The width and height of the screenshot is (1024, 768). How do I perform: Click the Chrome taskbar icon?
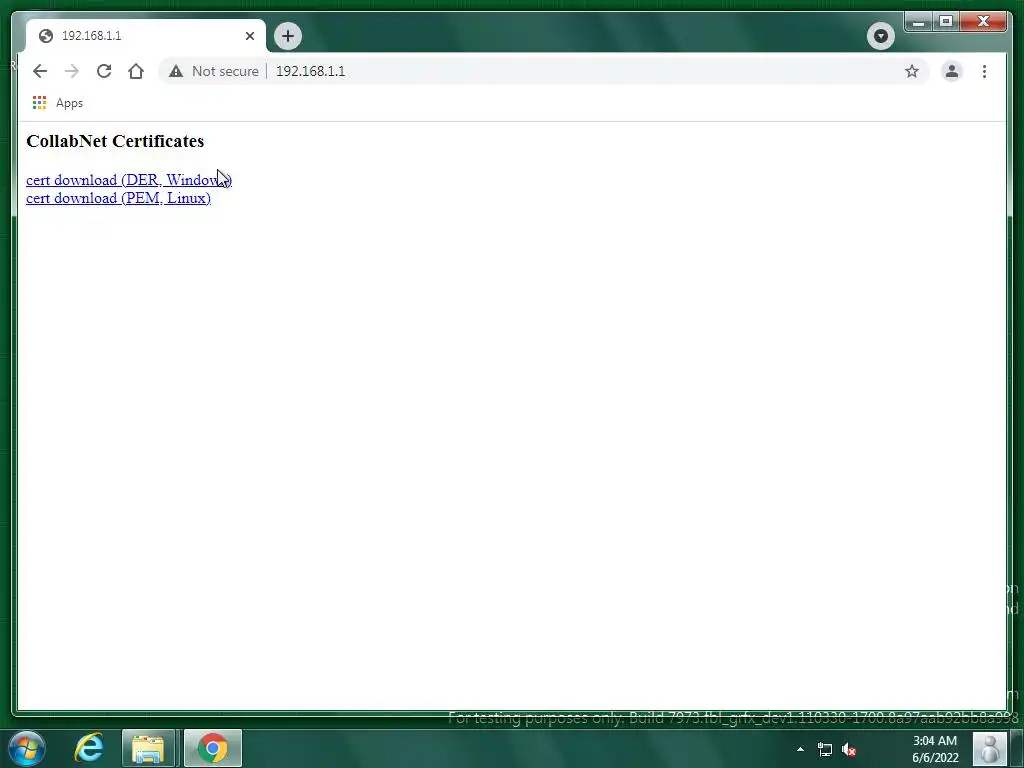click(x=213, y=748)
